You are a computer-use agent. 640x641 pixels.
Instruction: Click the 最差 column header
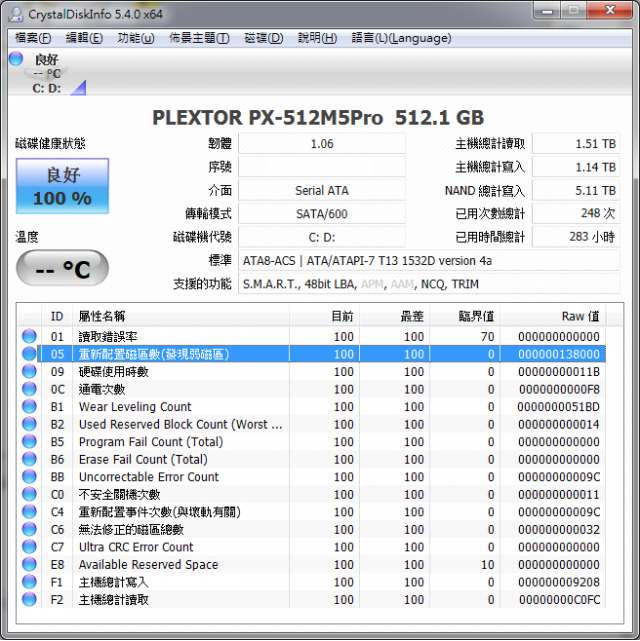[x=395, y=316]
